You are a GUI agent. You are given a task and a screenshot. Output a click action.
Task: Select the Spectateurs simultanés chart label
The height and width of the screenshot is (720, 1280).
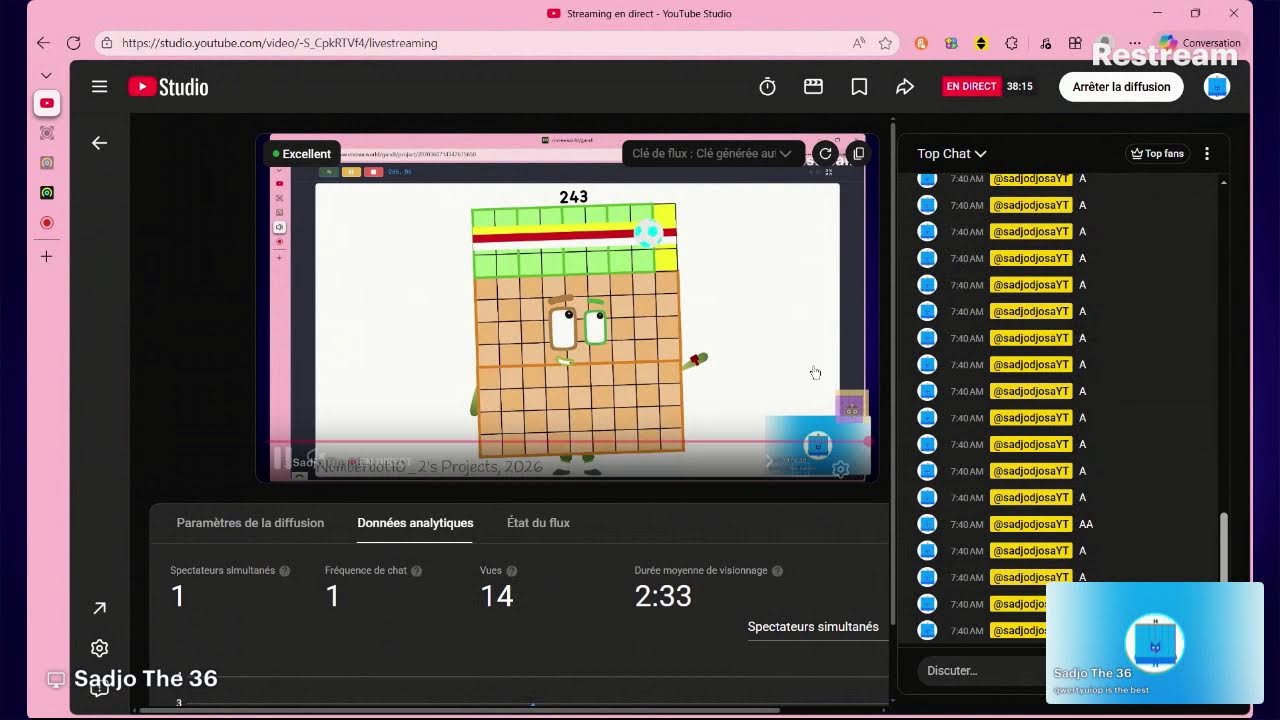[x=813, y=627]
